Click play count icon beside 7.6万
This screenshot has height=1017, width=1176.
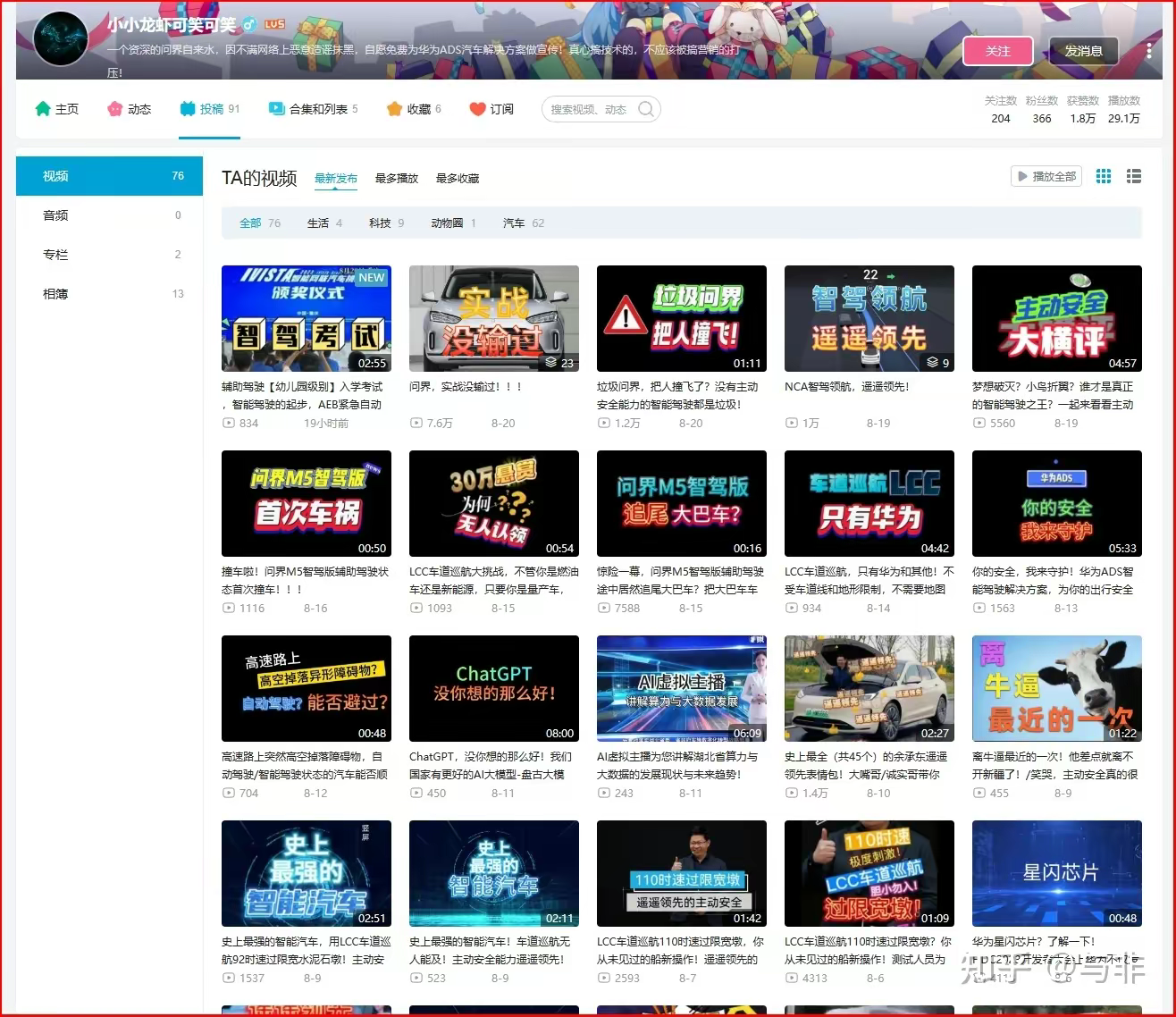(x=416, y=424)
